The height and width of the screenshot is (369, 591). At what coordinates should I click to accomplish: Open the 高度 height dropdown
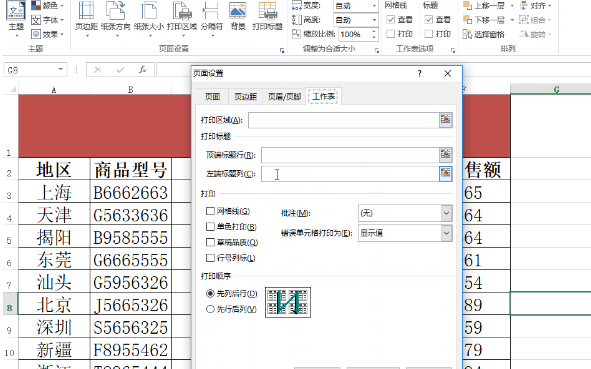tap(374, 20)
